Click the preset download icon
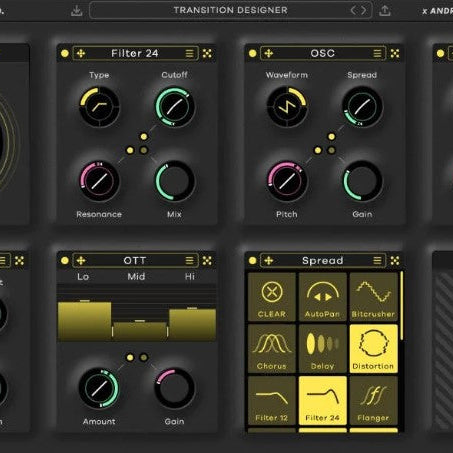The height and width of the screenshot is (453, 453). (77, 11)
